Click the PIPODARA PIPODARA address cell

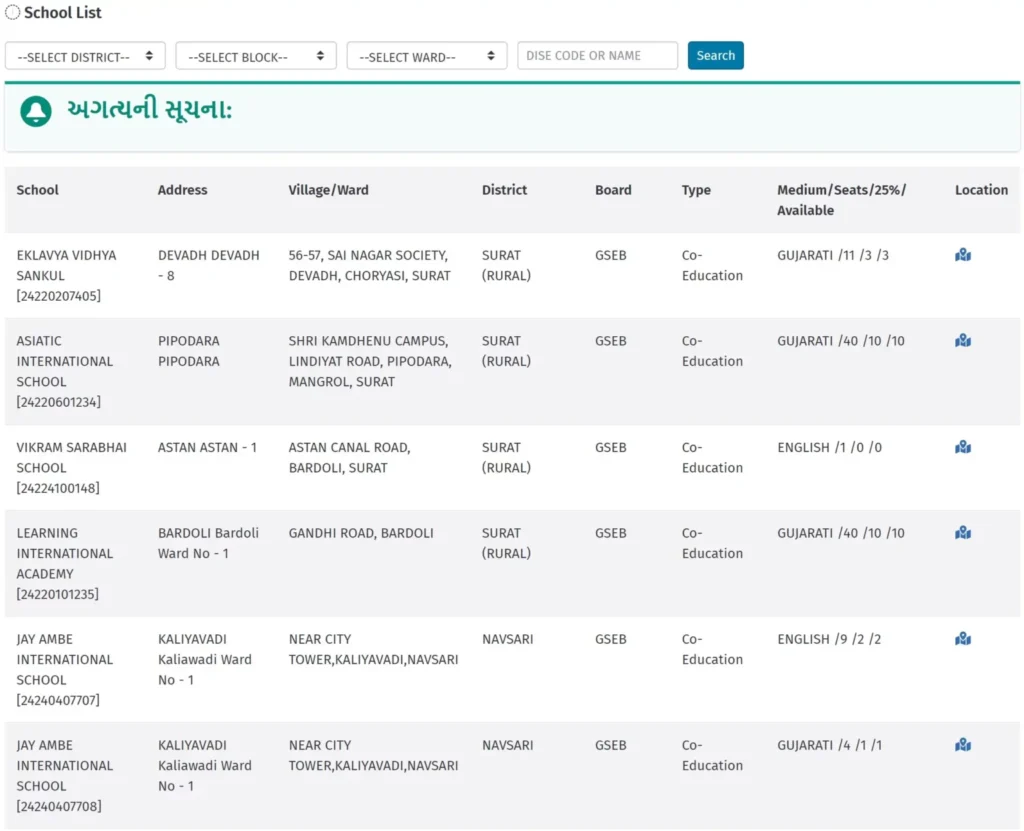(x=189, y=351)
